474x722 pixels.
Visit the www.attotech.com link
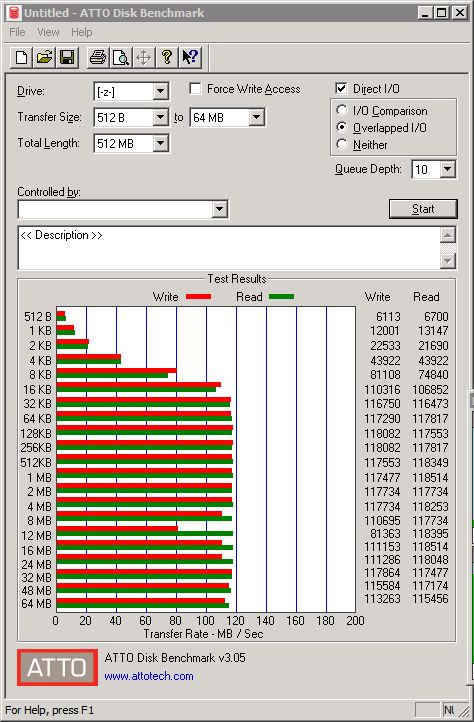[x=149, y=676]
